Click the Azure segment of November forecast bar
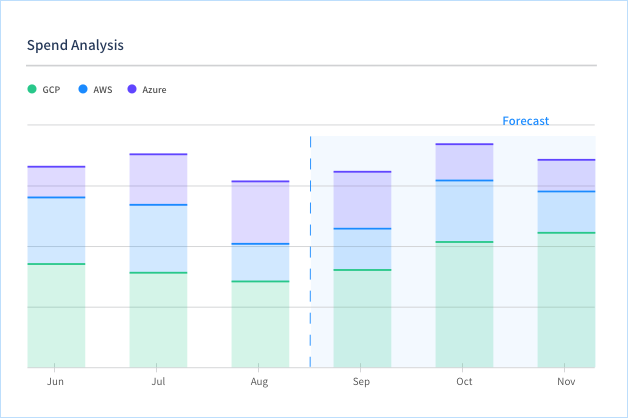628x418 pixels. (x=566, y=175)
